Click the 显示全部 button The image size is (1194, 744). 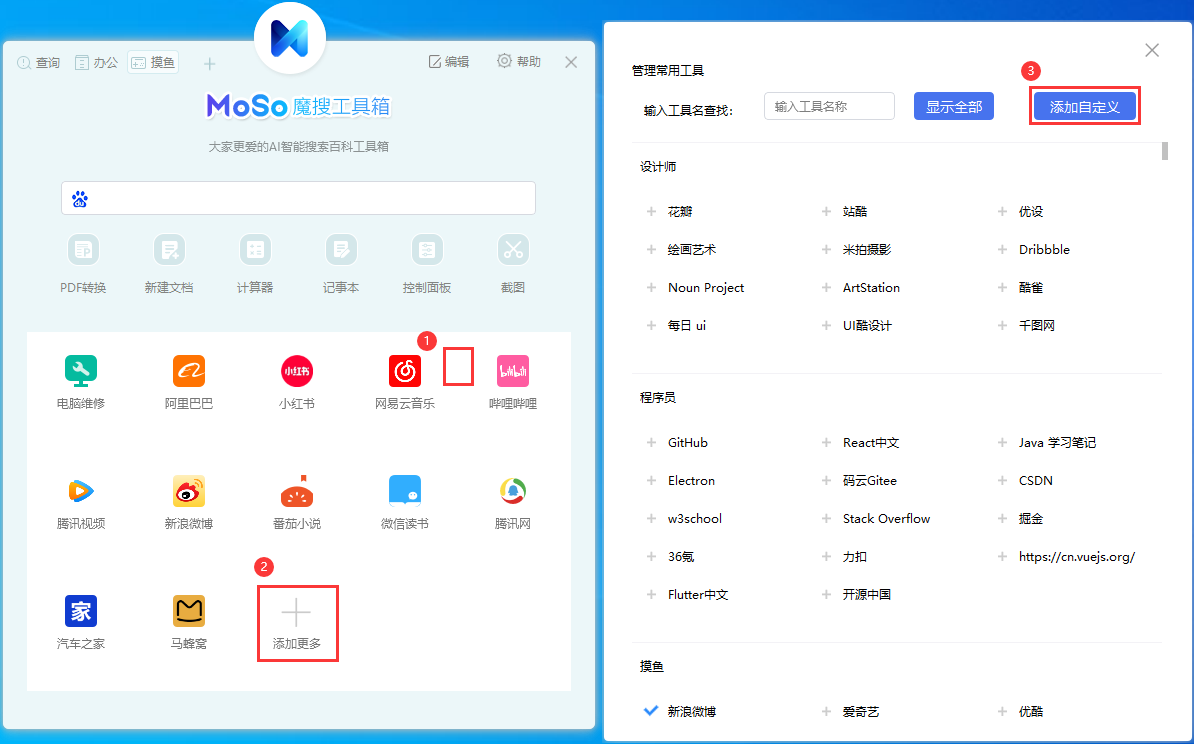pyautogui.click(x=953, y=105)
